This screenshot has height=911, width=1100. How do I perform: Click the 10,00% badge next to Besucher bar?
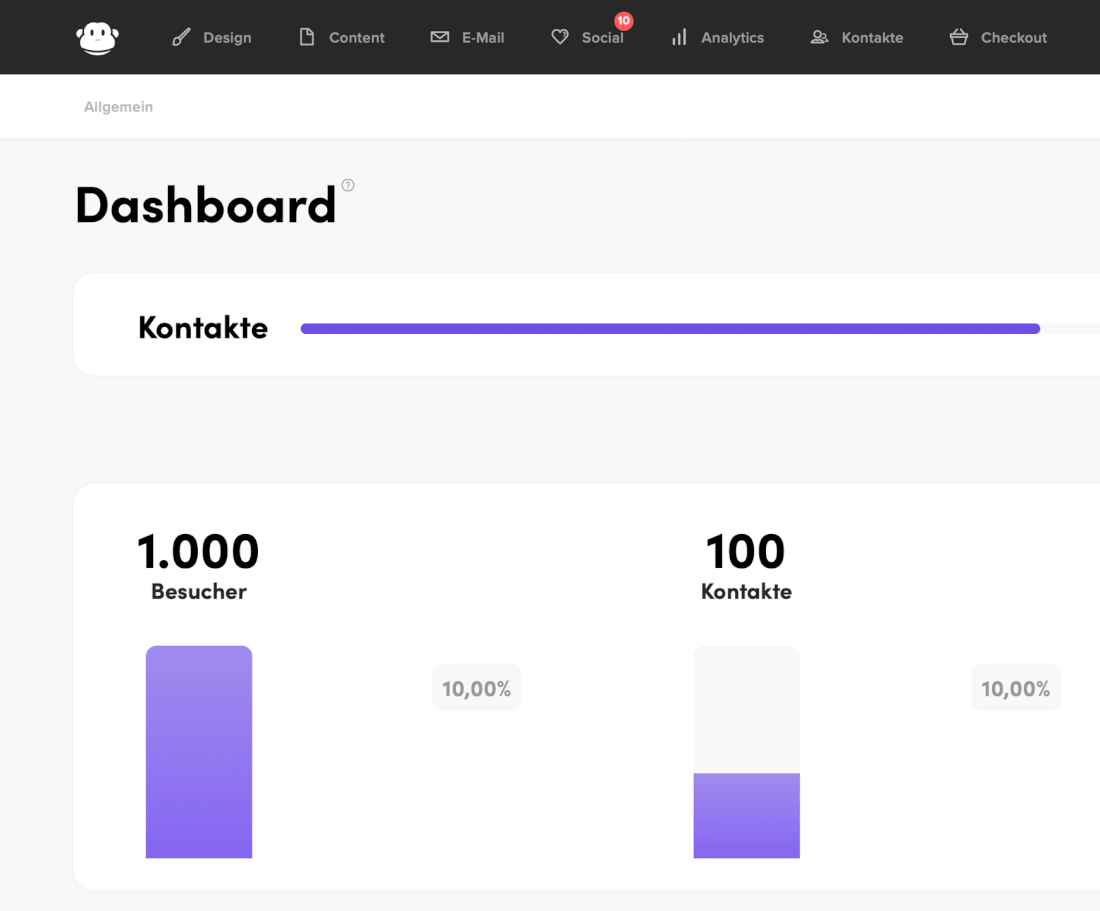(476, 688)
